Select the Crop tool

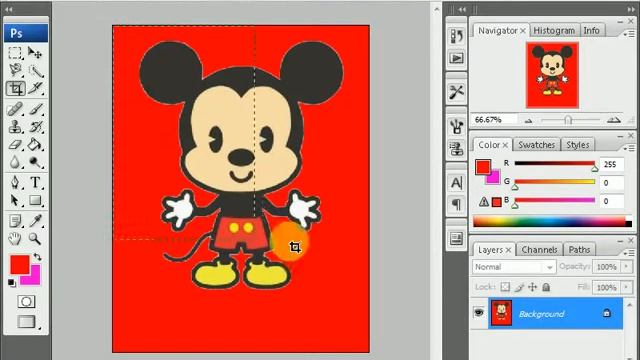click(x=16, y=88)
